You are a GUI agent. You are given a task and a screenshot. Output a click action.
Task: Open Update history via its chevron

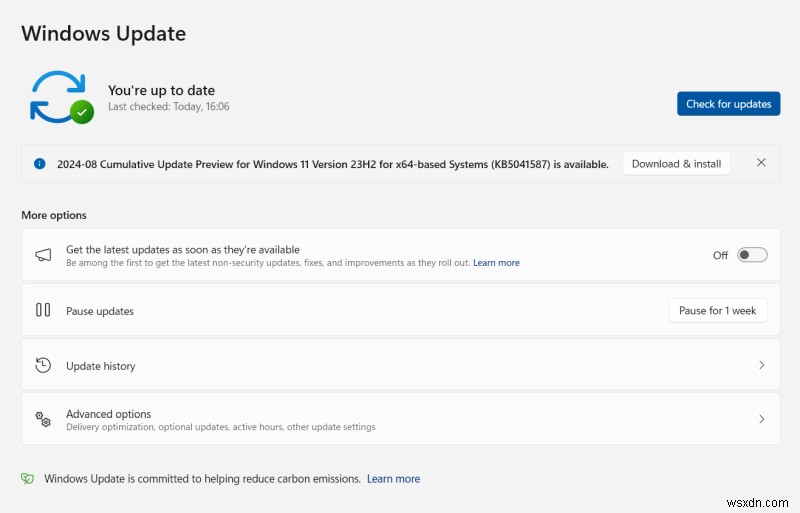(761, 365)
